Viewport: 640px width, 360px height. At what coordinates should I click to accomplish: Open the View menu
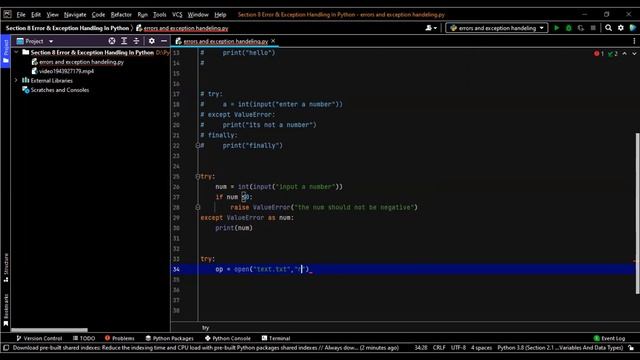pos(52,15)
